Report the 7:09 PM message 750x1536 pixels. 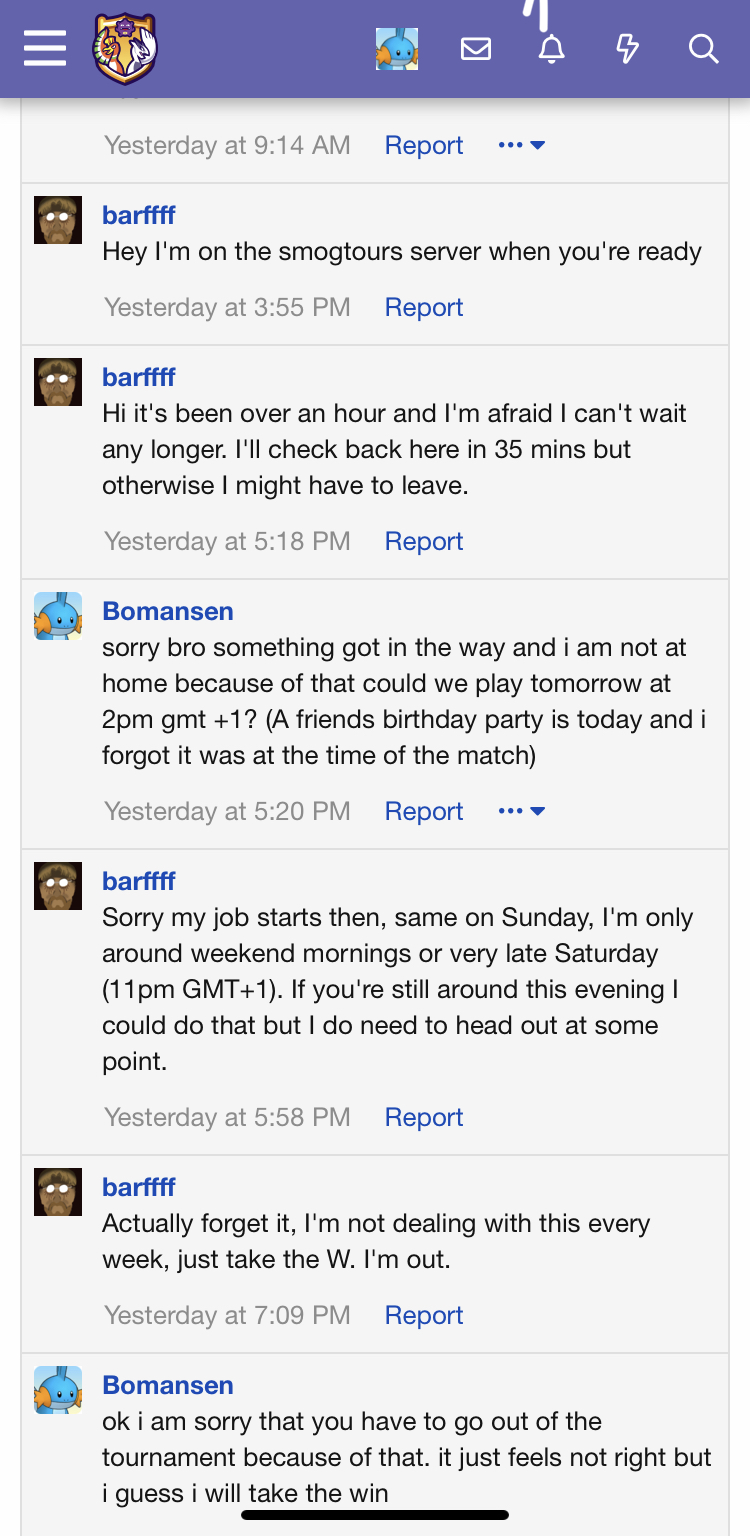[x=424, y=1315]
